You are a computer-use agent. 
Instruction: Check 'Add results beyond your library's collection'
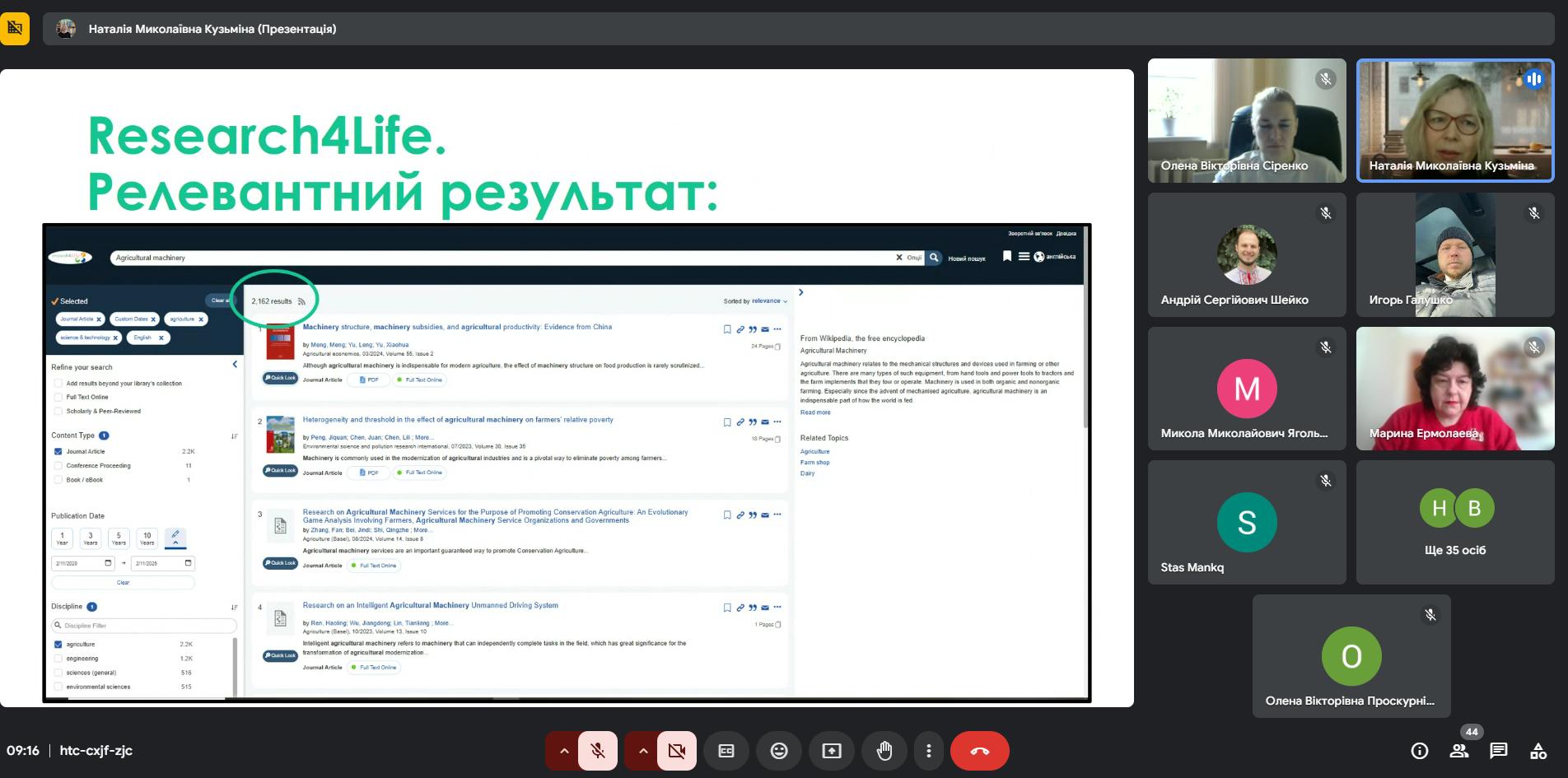tap(58, 383)
